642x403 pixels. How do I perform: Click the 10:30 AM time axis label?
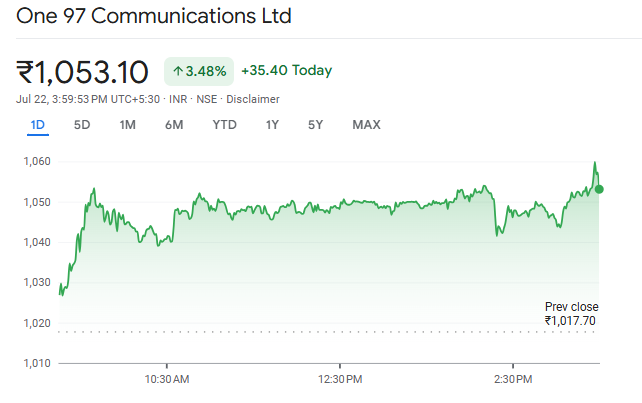pos(167,379)
